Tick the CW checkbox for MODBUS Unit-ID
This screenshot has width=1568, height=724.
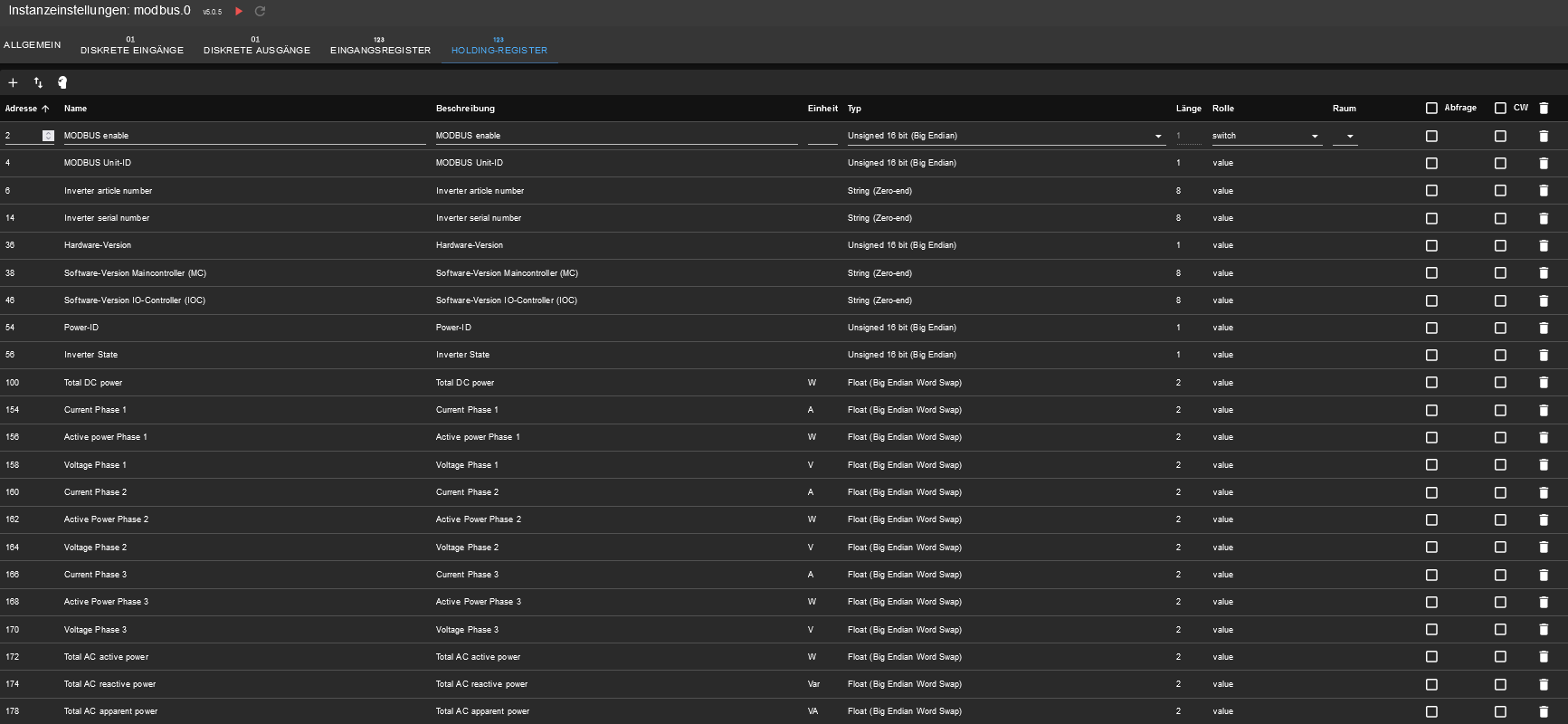(x=1500, y=164)
